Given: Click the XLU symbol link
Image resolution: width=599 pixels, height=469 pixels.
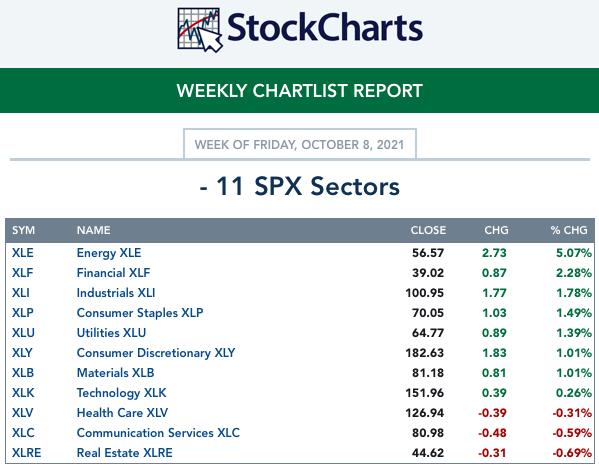Looking at the screenshot, I should (23, 333).
